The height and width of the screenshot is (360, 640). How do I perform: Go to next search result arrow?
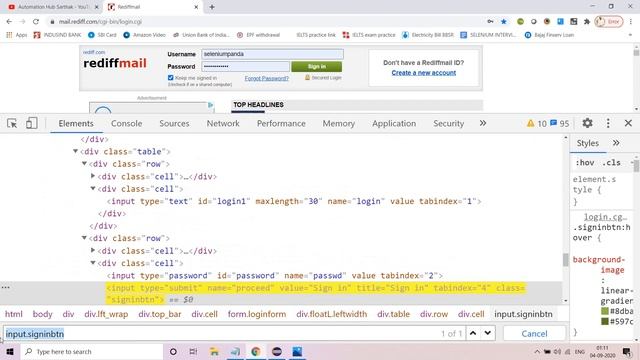[x=488, y=333]
